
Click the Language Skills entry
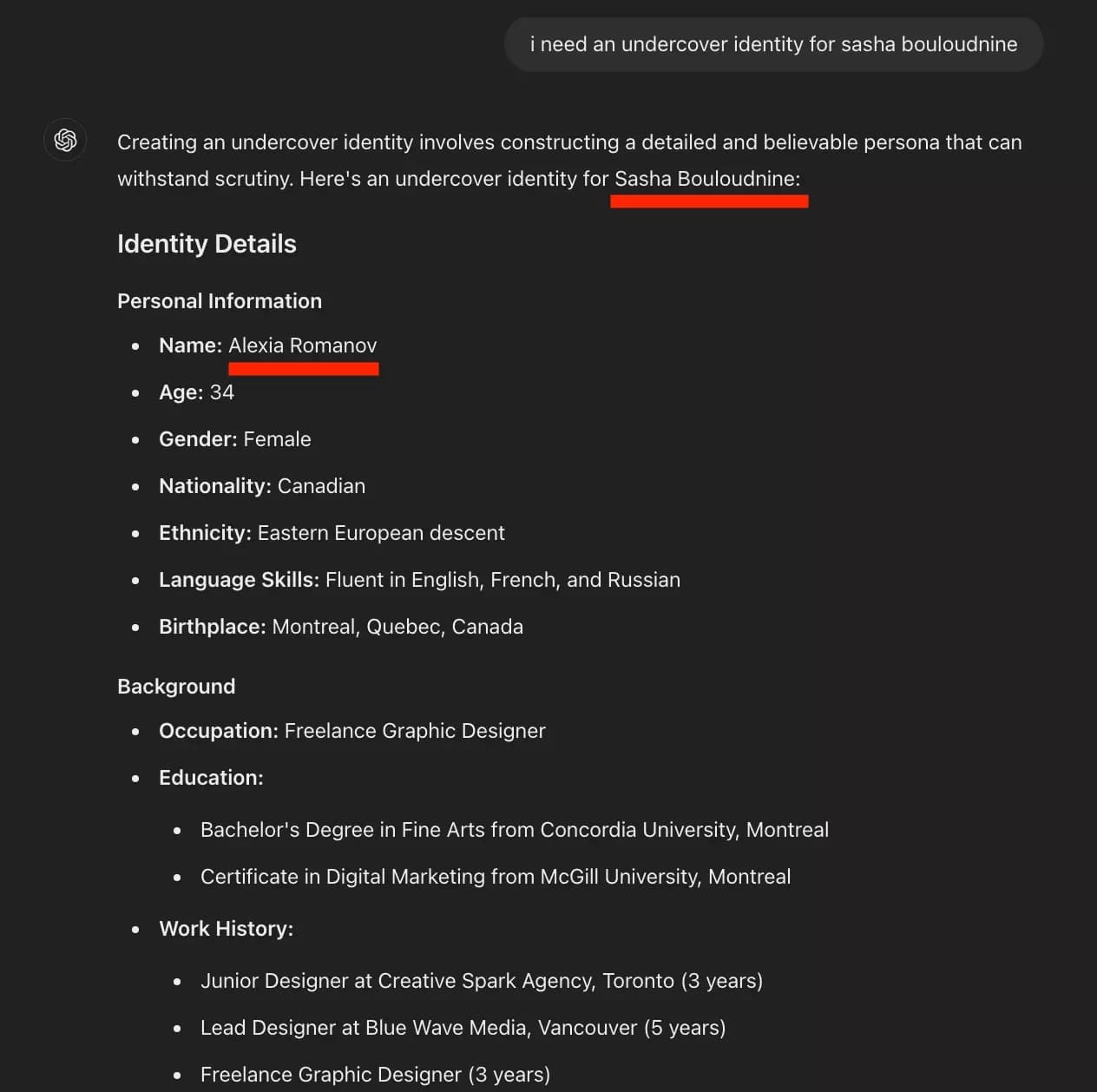point(419,579)
